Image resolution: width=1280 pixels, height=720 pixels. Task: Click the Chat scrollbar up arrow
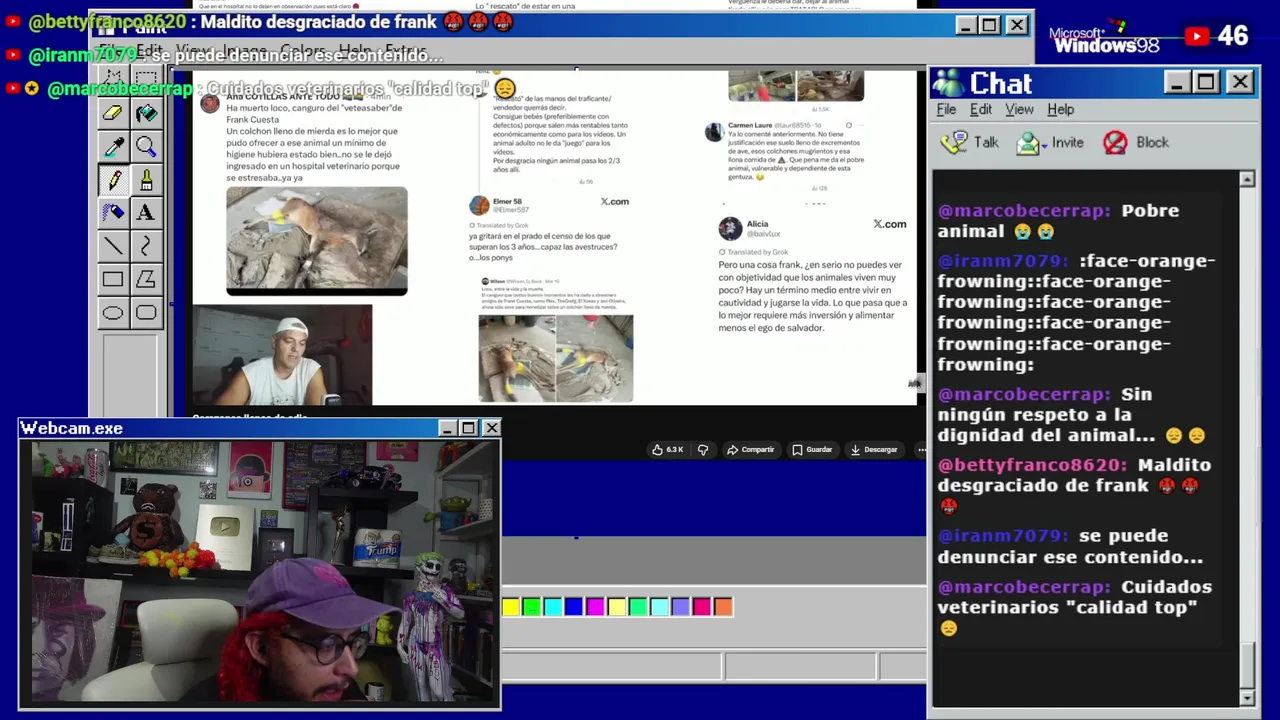[1247, 179]
